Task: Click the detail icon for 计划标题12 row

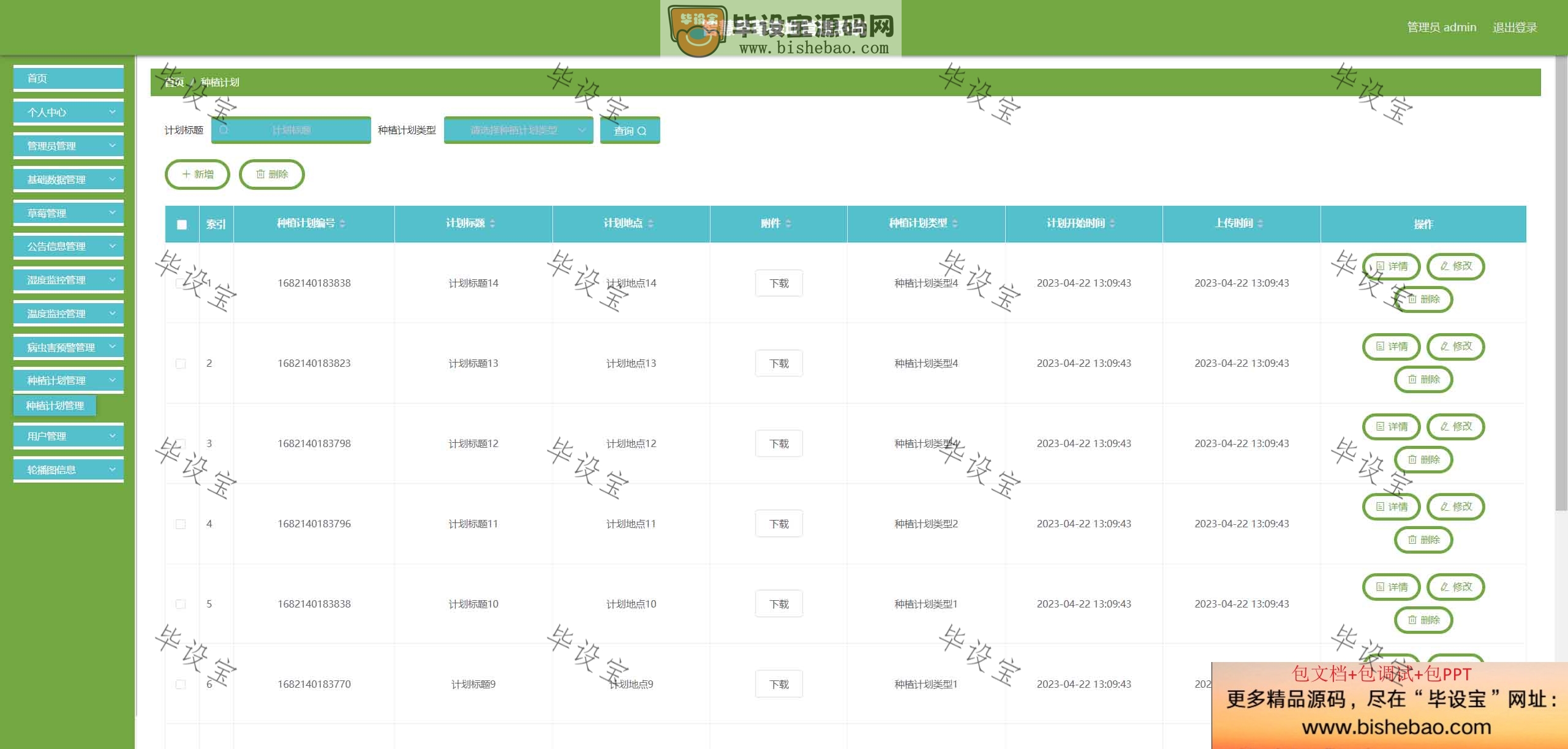Action: pos(1380,426)
